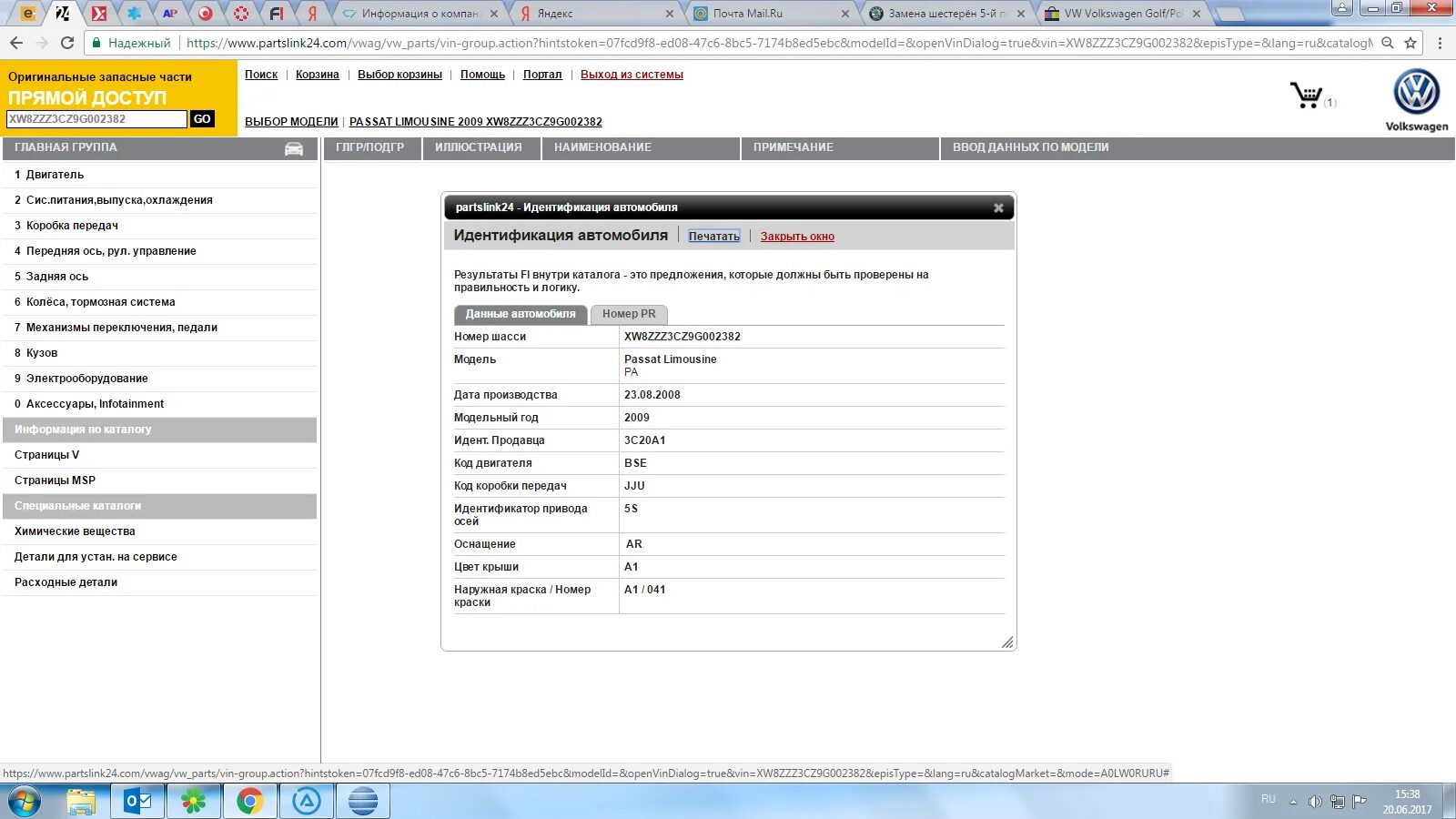This screenshot has height=819, width=1456.
Task: Open the Windows Start menu
Action: 25,802
